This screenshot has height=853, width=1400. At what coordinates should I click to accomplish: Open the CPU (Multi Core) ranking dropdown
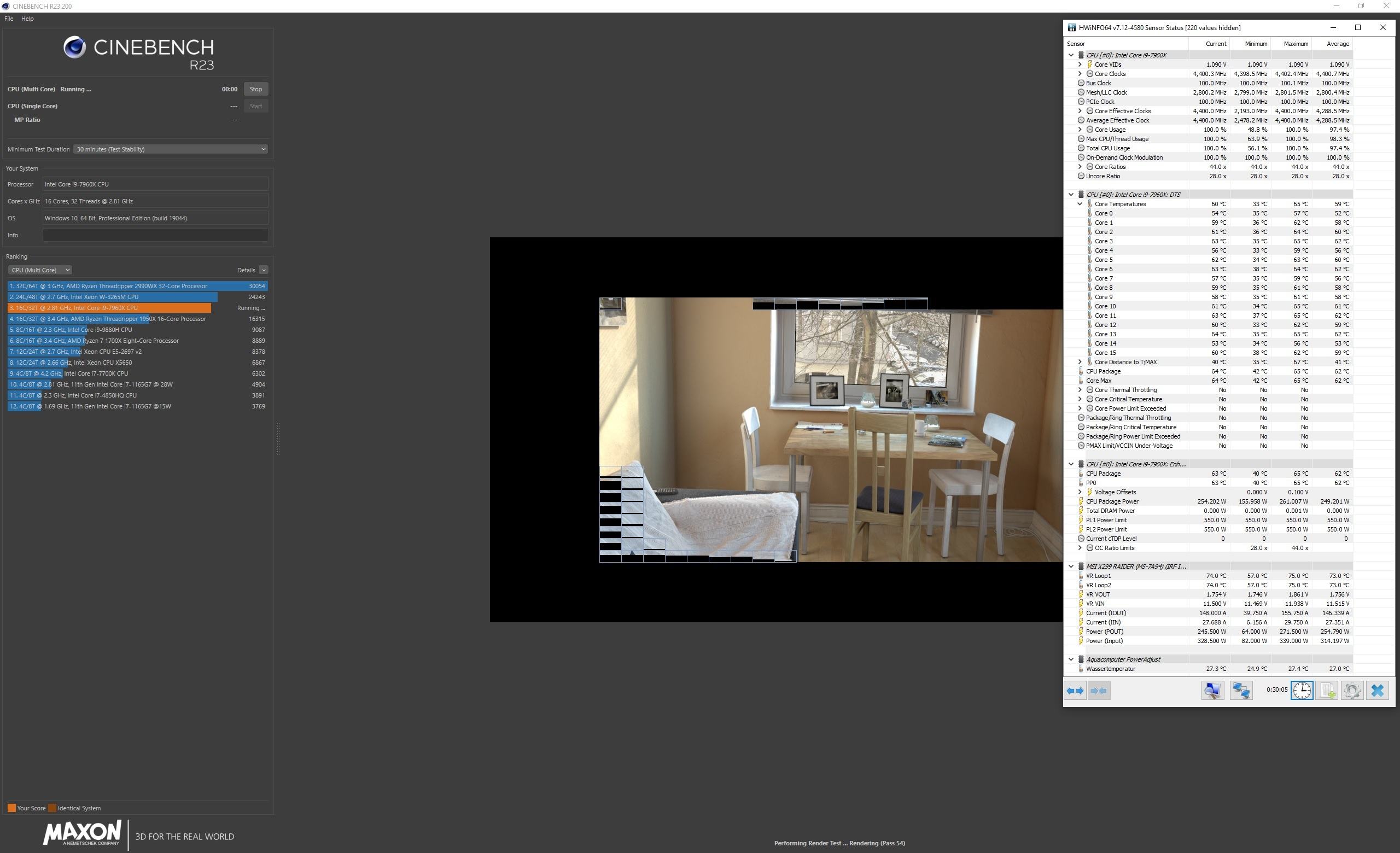point(40,270)
